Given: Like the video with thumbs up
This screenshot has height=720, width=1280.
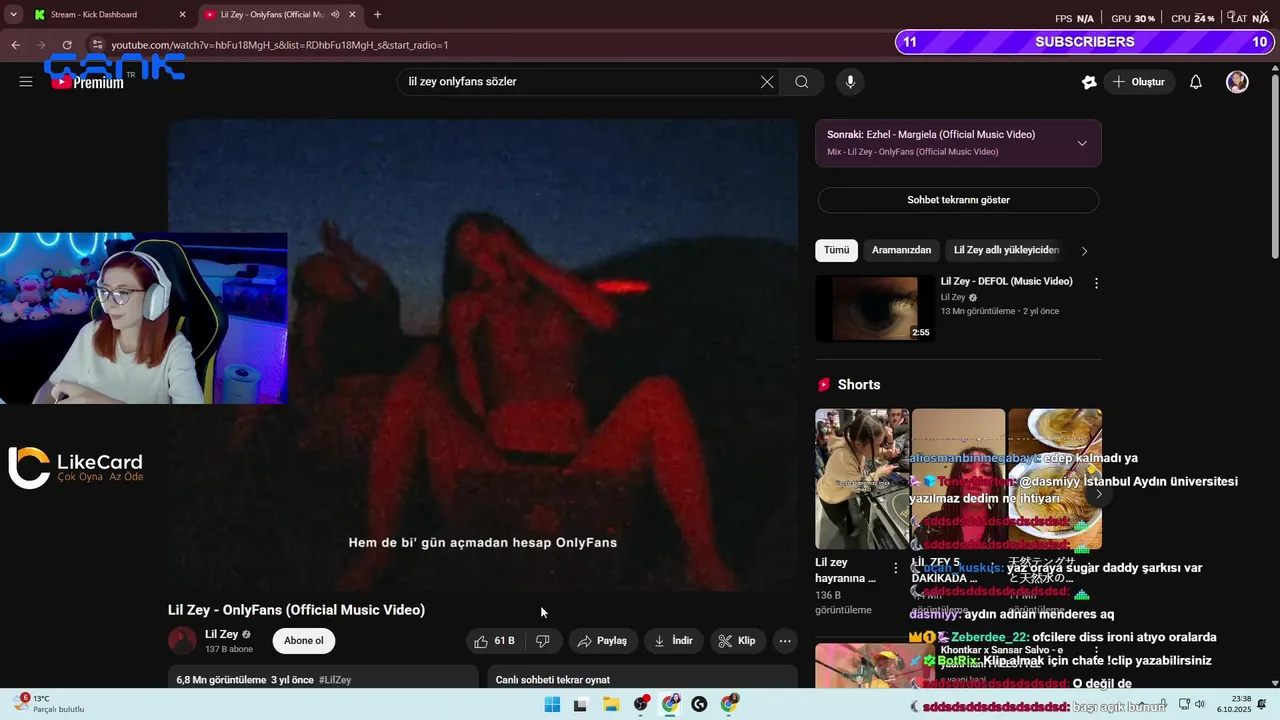Looking at the screenshot, I should pos(494,641).
